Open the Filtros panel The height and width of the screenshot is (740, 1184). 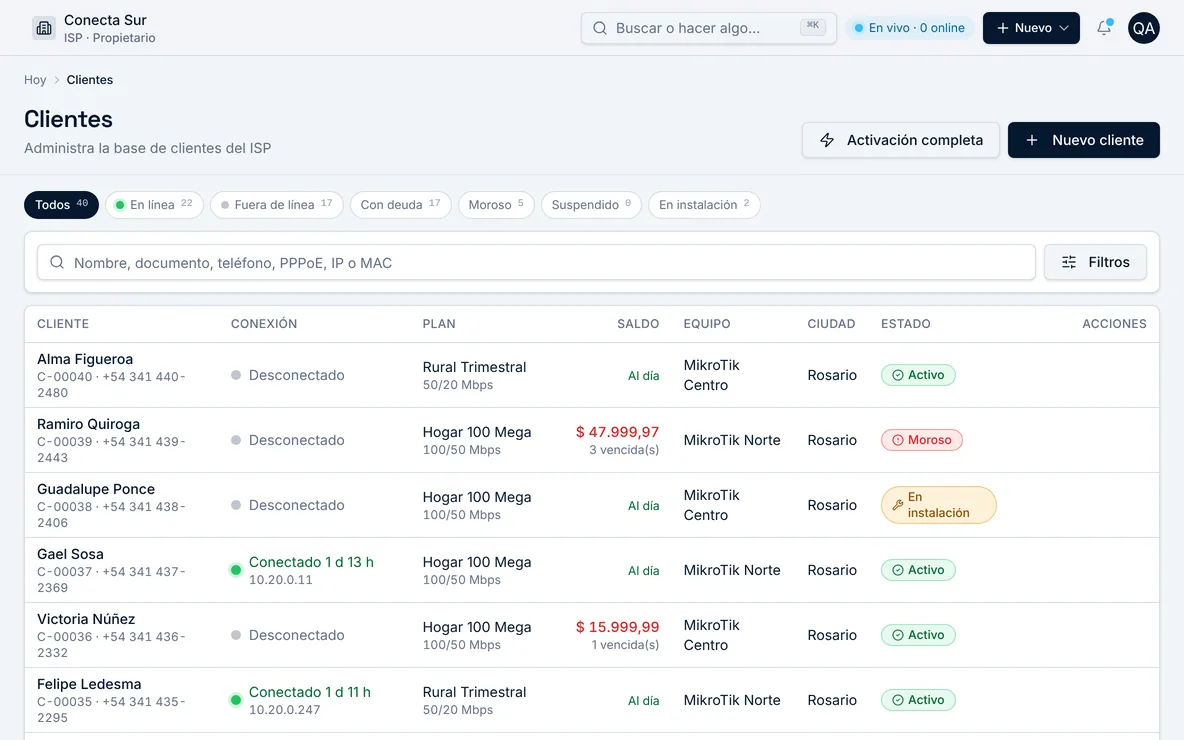click(x=1095, y=262)
